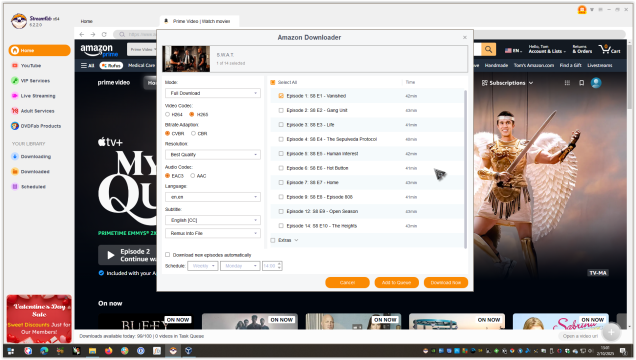Viewport: 636px width, 360px height.
Task: Select the H264 video codec radio
Action: click(168, 114)
